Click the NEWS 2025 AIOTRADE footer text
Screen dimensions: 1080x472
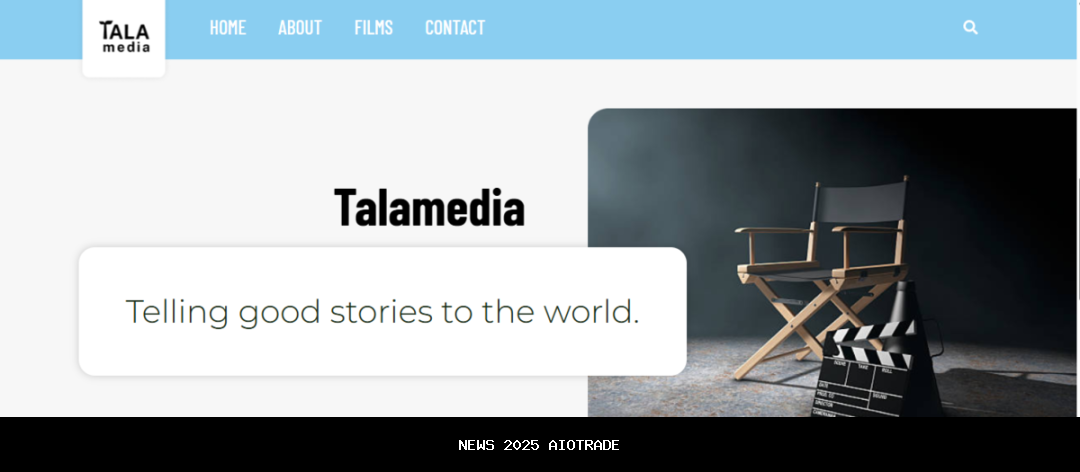coord(539,445)
